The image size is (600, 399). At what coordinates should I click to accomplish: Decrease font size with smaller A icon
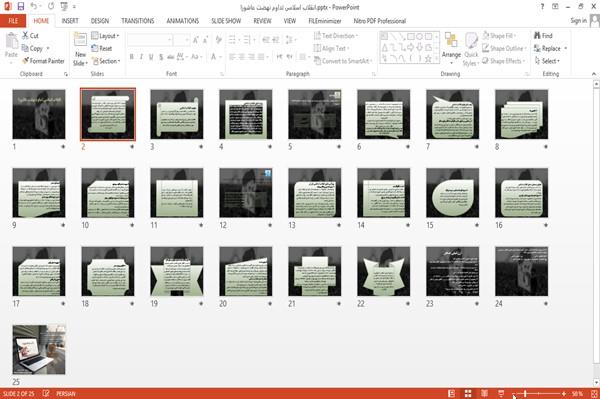205,40
